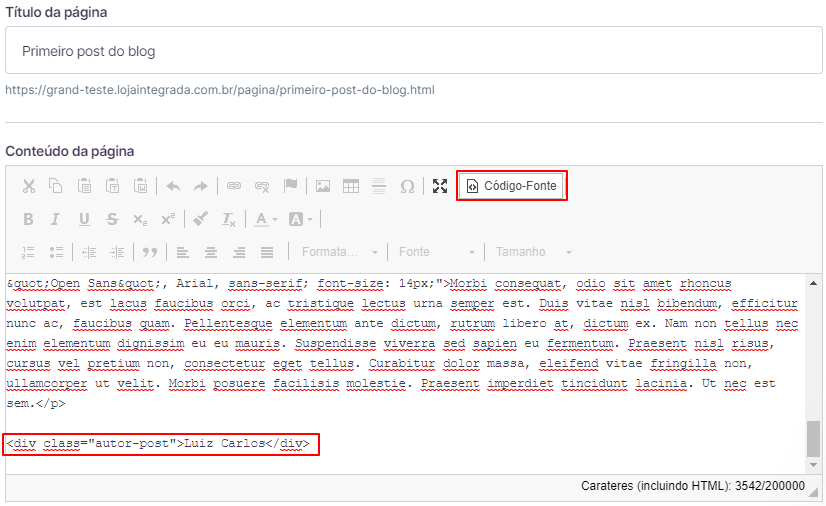Toggle underline formatting
This screenshot has width=826, height=506.
[84, 219]
